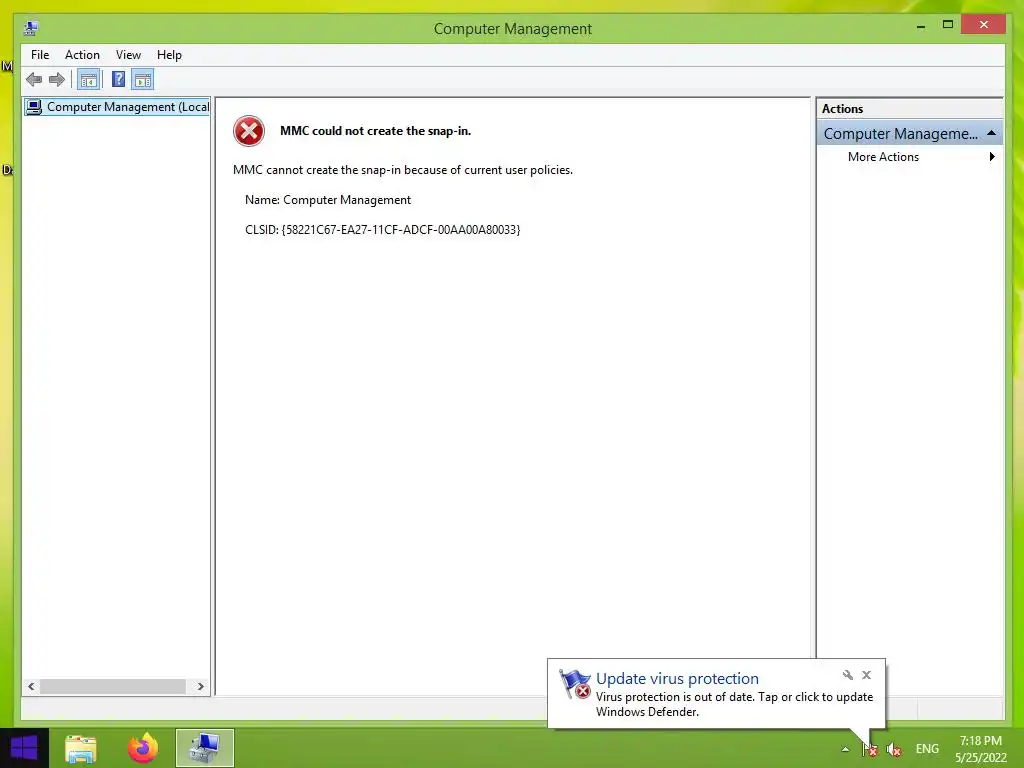Launch Firefox from the taskbar
Image resolution: width=1024 pixels, height=768 pixels.
tap(143, 748)
